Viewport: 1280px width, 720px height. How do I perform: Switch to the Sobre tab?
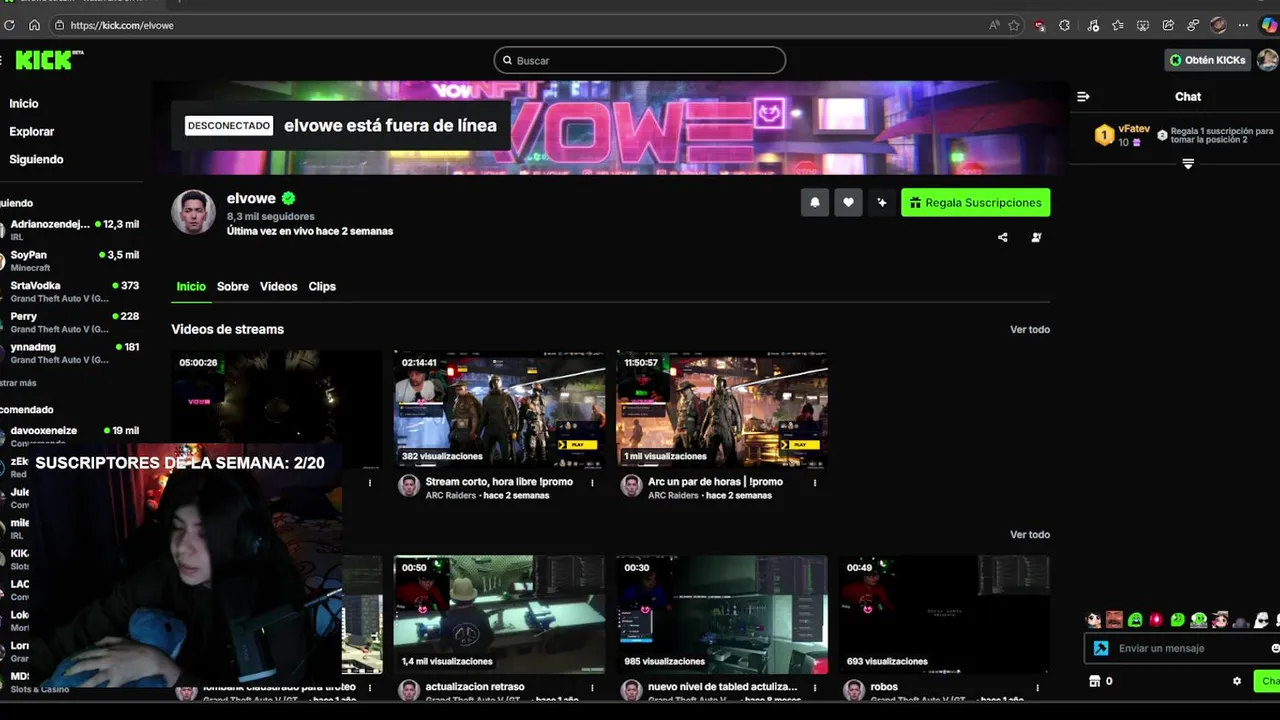coord(233,286)
